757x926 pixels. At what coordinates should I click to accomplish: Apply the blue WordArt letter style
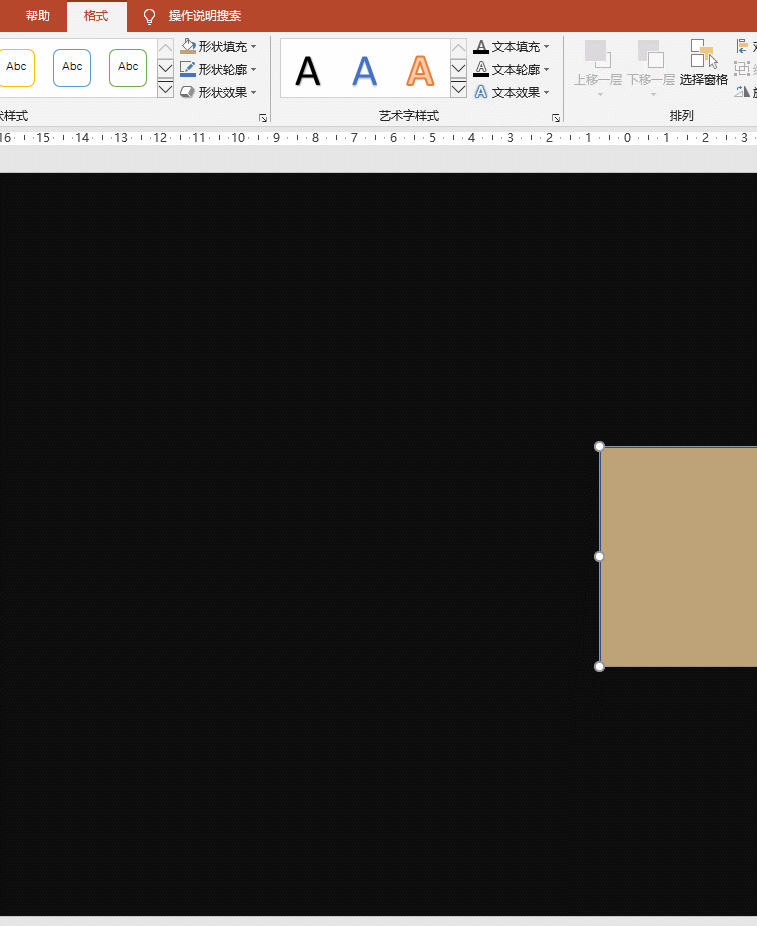pyautogui.click(x=365, y=70)
